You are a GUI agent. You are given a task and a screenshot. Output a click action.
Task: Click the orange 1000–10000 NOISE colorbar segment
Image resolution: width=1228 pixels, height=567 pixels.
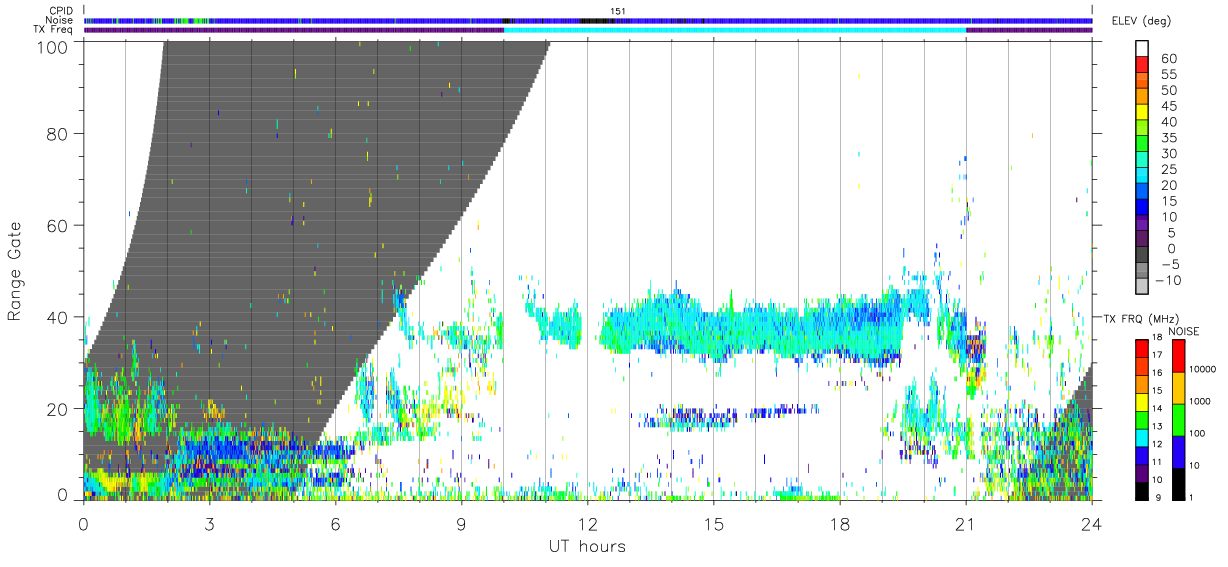pos(1178,387)
